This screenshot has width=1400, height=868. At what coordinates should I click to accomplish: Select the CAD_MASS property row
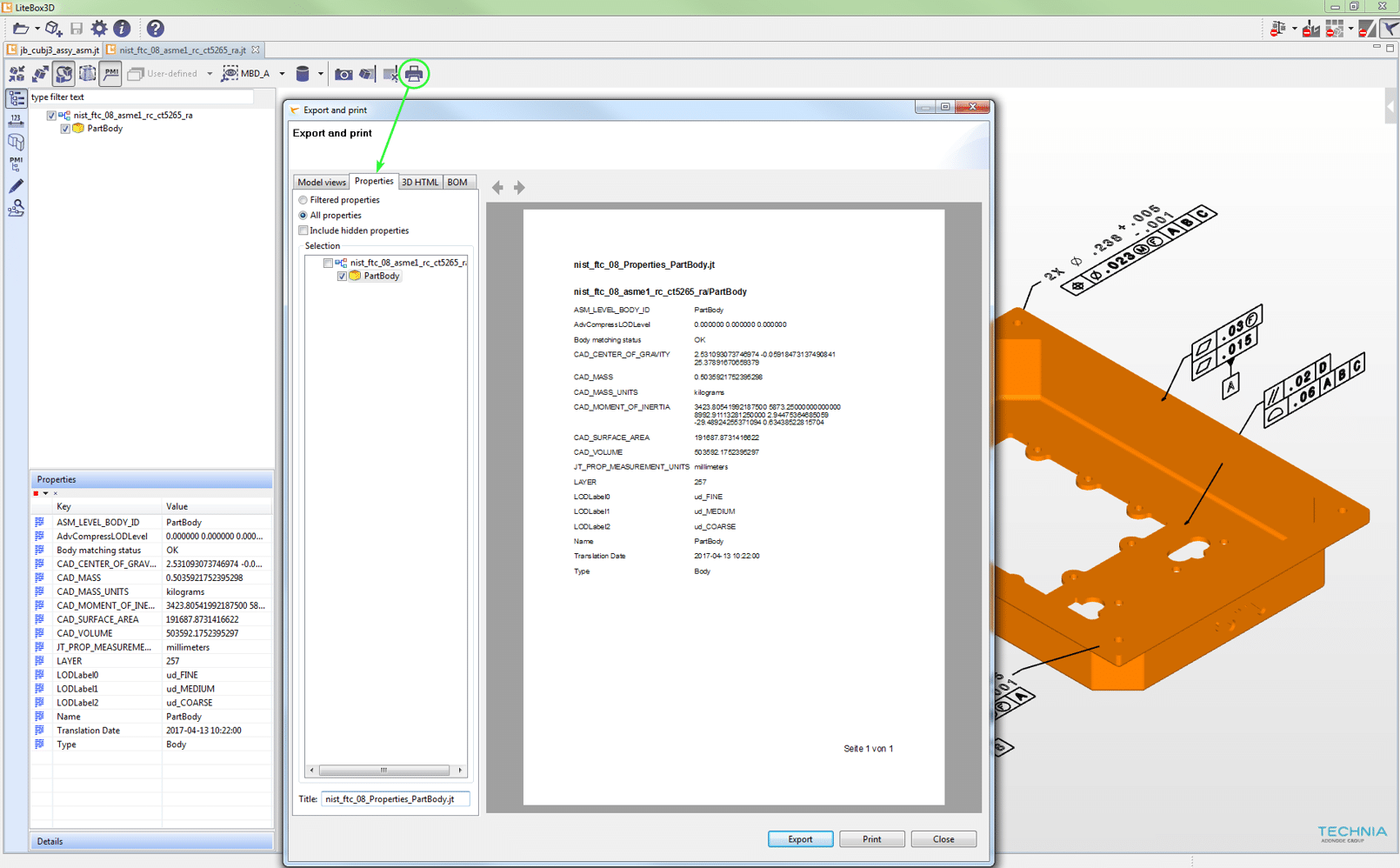[x=151, y=578]
